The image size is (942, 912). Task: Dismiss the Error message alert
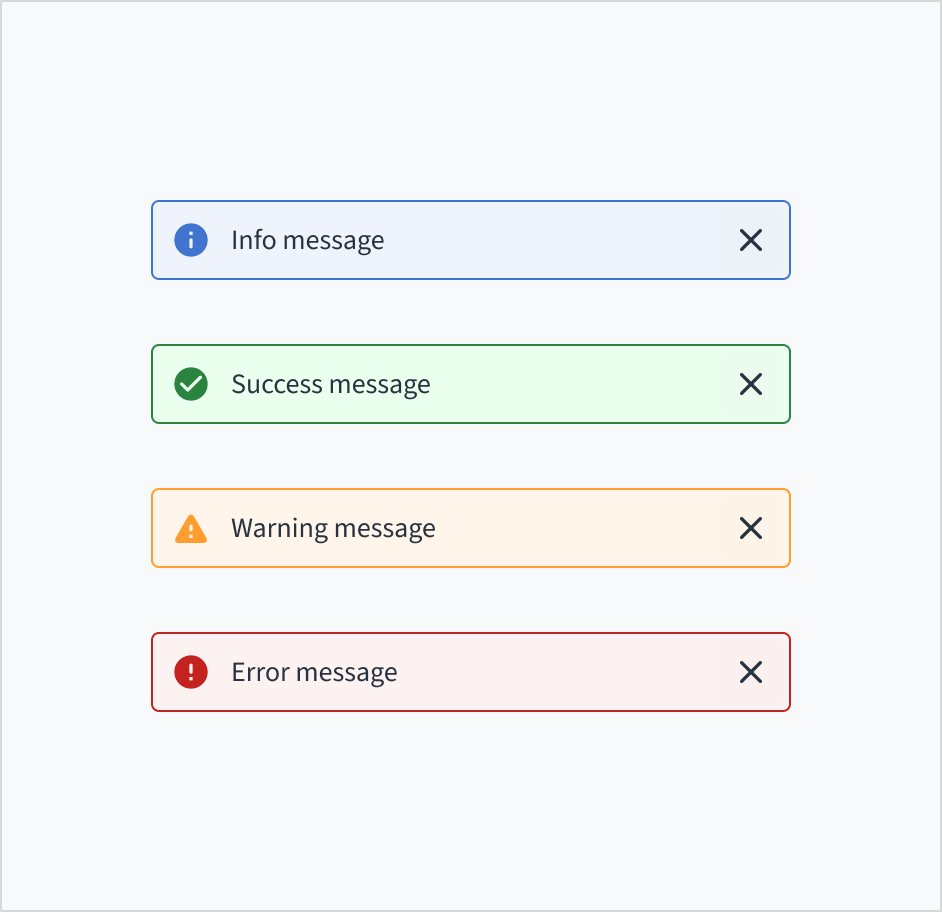coord(751,672)
